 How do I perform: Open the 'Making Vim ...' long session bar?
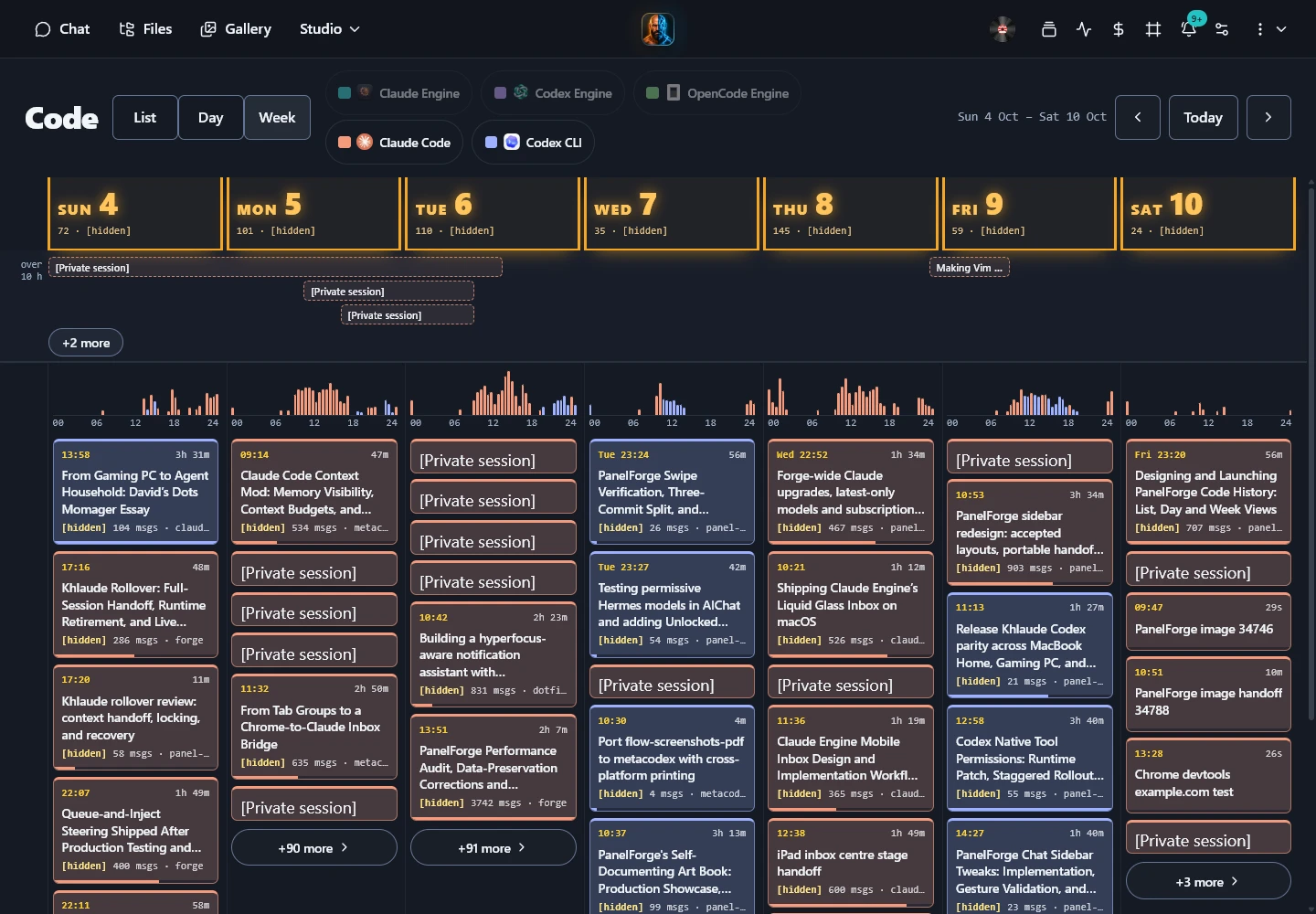click(x=970, y=268)
